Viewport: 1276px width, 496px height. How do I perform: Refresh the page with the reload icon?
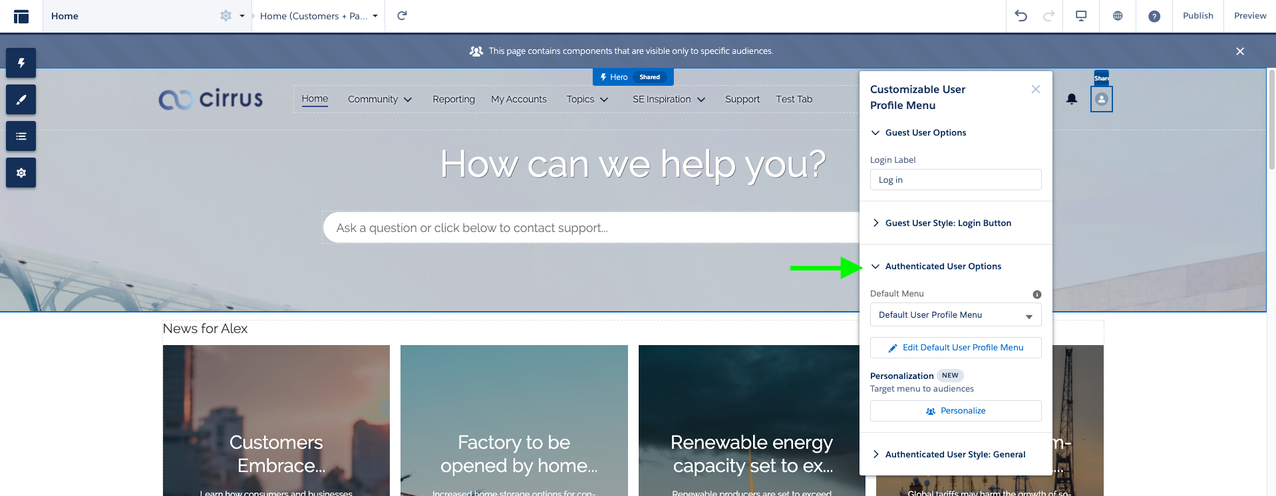pos(402,16)
